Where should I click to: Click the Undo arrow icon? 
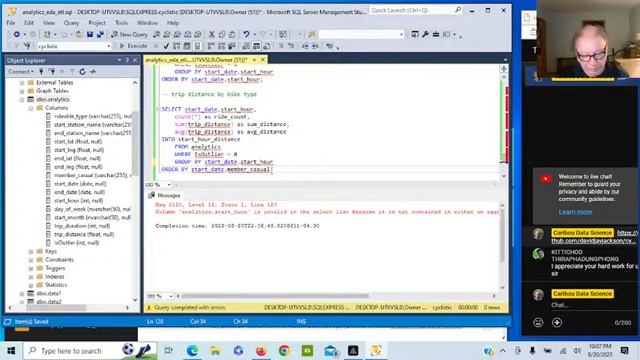[x=246, y=35]
